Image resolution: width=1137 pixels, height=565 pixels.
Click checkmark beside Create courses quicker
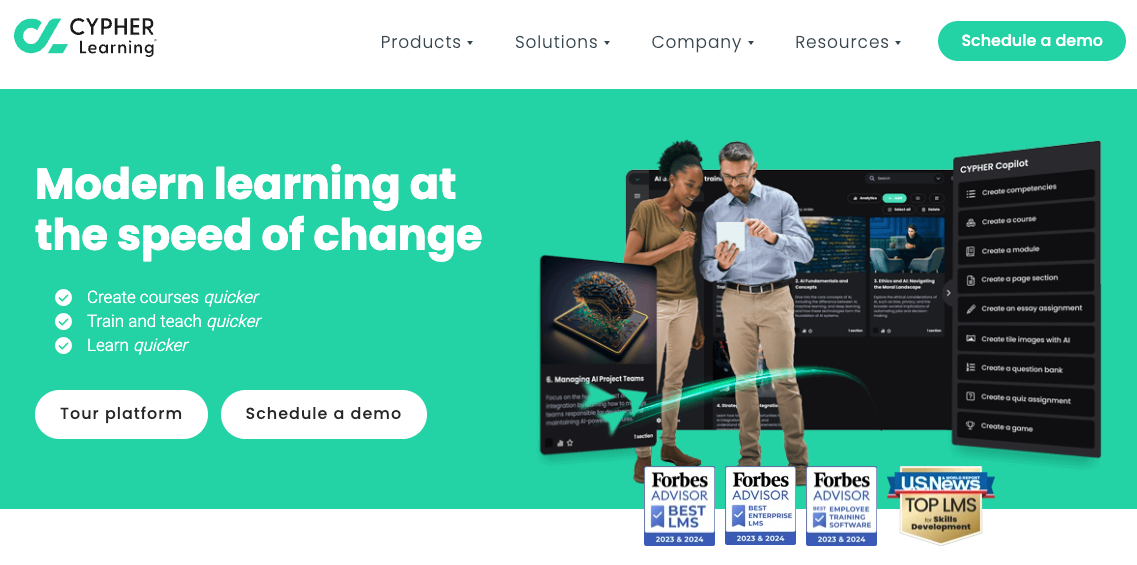[x=64, y=297]
